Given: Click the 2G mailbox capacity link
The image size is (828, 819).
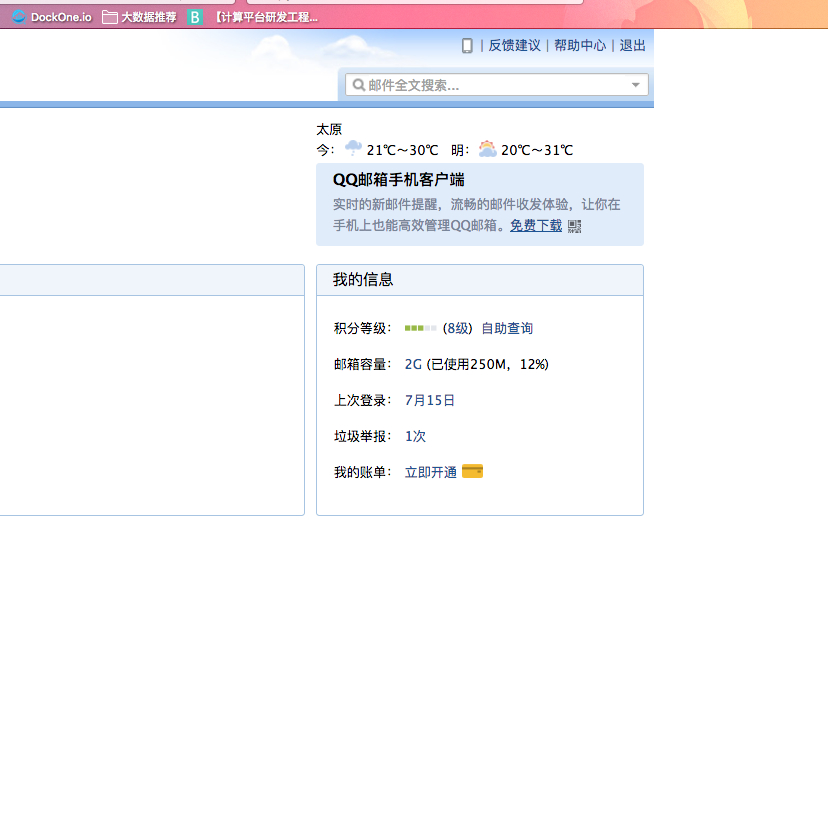Looking at the screenshot, I should pyautogui.click(x=413, y=364).
